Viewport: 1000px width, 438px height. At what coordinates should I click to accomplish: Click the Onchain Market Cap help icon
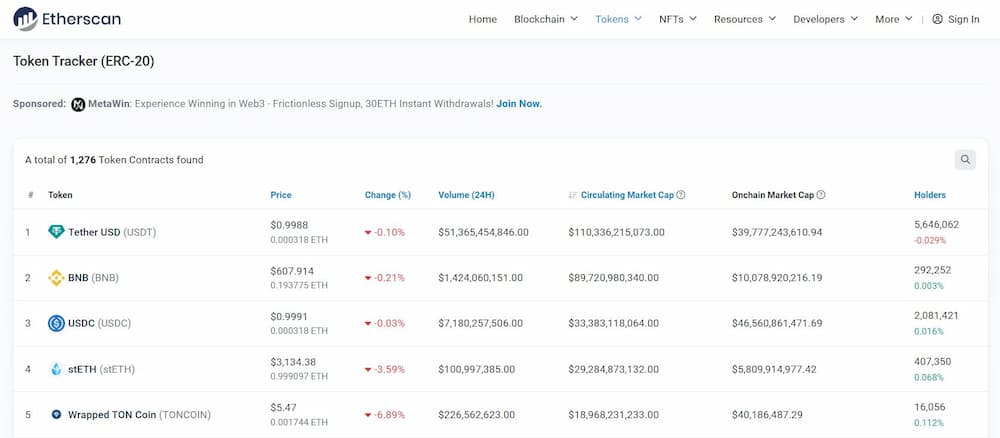821,195
